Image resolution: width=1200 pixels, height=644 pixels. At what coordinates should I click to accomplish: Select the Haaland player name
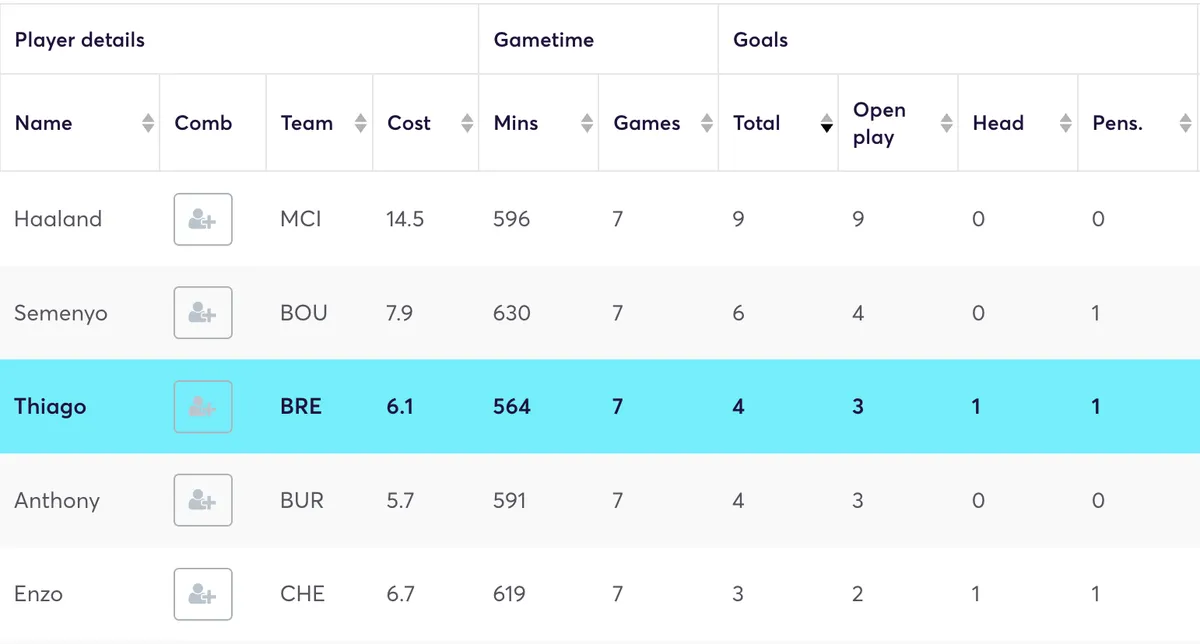pos(58,219)
